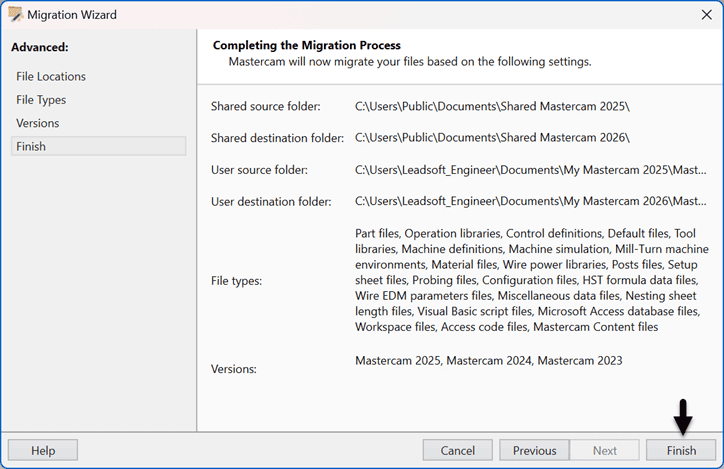Open the File Types step in sidebar
Viewport: 724px width, 469px height.
[41, 100]
